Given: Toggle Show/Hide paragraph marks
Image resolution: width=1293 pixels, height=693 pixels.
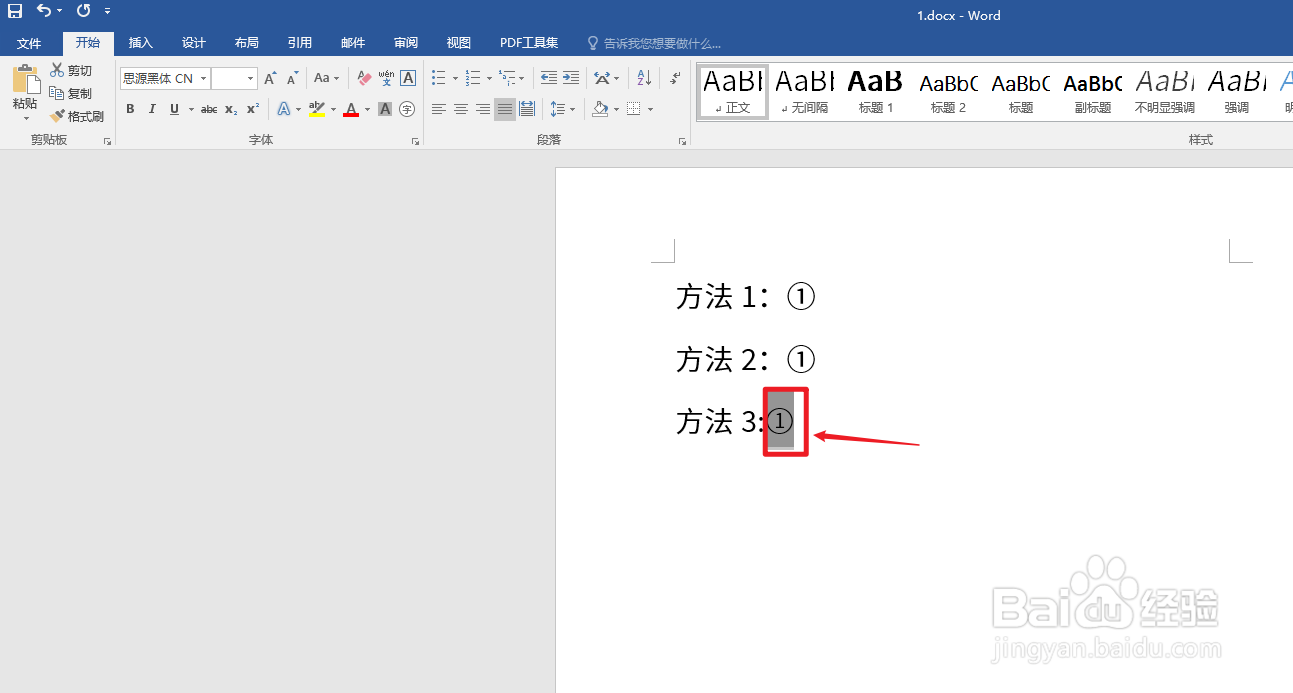Looking at the screenshot, I should pyautogui.click(x=675, y=78).
